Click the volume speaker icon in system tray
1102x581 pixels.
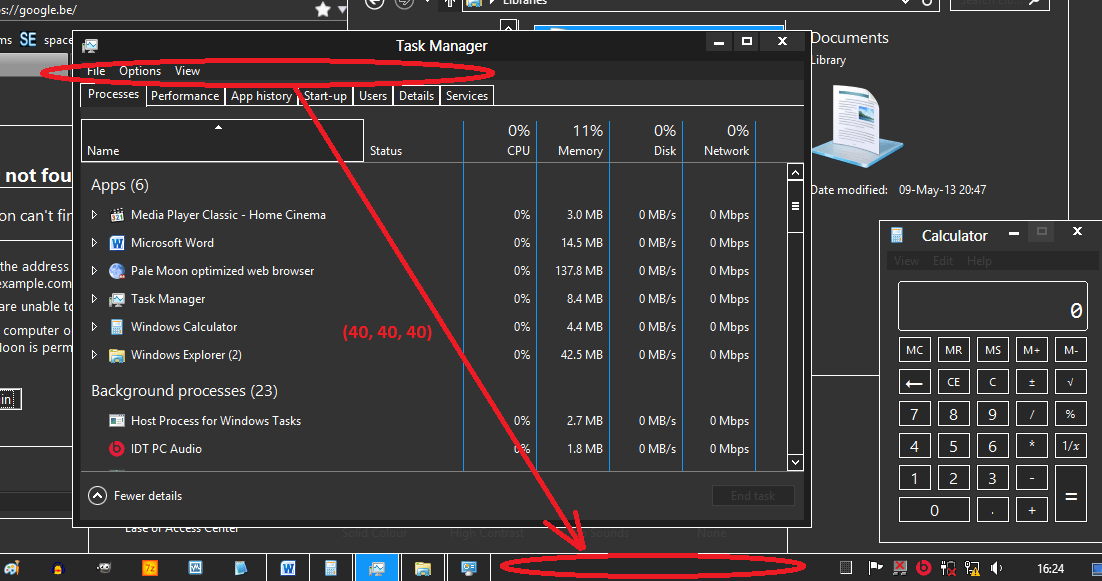pos(997,568)
